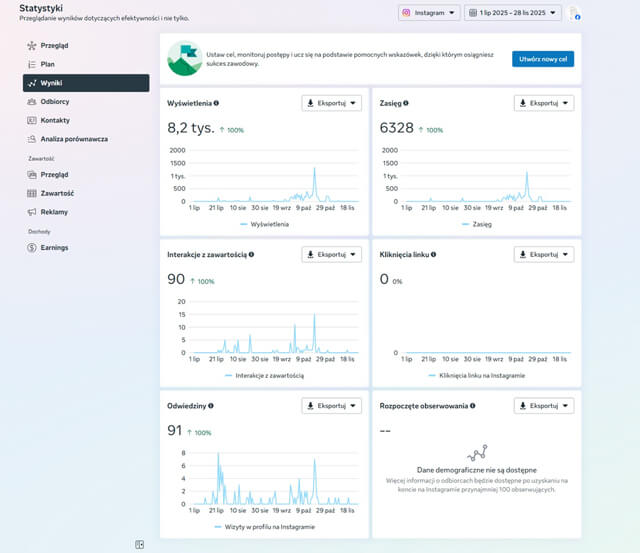The image size is (640, 553).
Task: Open profile avatar in top right
Action: 576,13
